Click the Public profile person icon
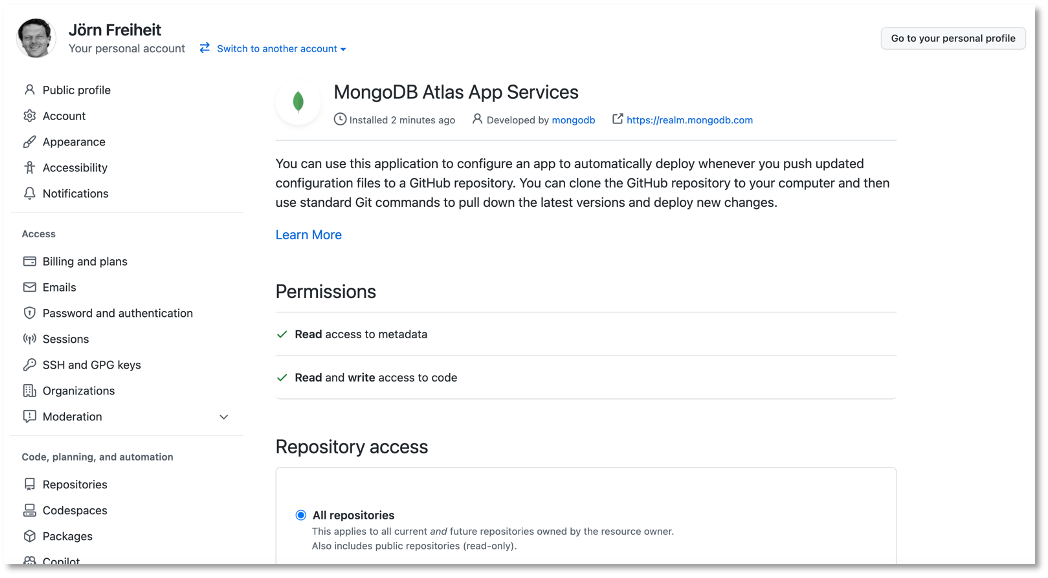This screenshot has height=578, width=1048. pos(29,90)
